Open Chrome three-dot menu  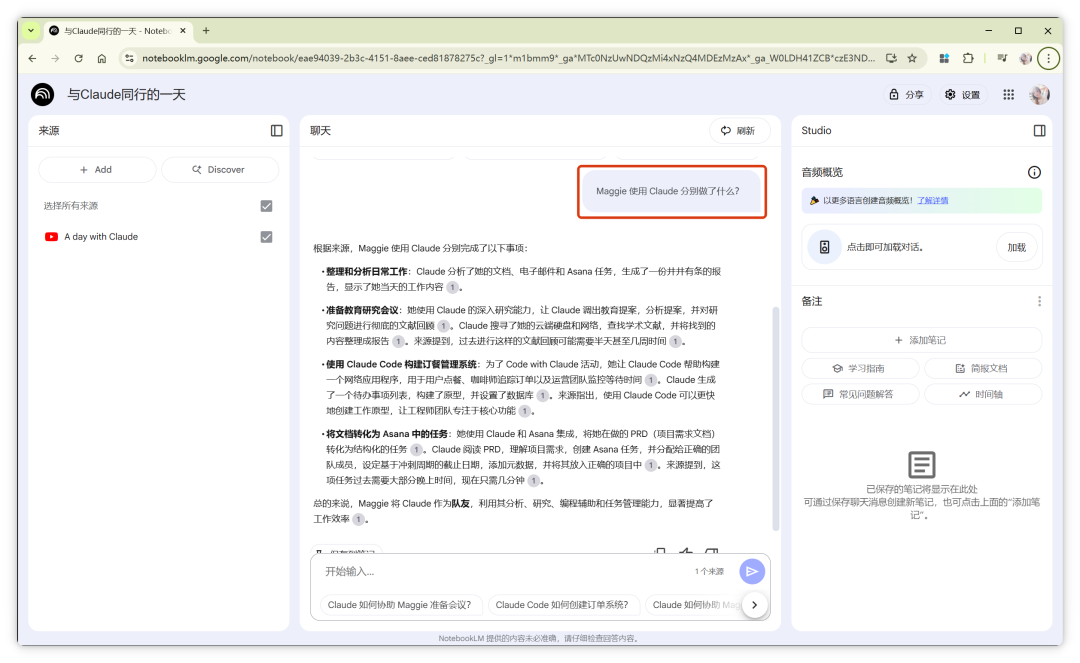pyautogui.click(x=1048, y=59)
